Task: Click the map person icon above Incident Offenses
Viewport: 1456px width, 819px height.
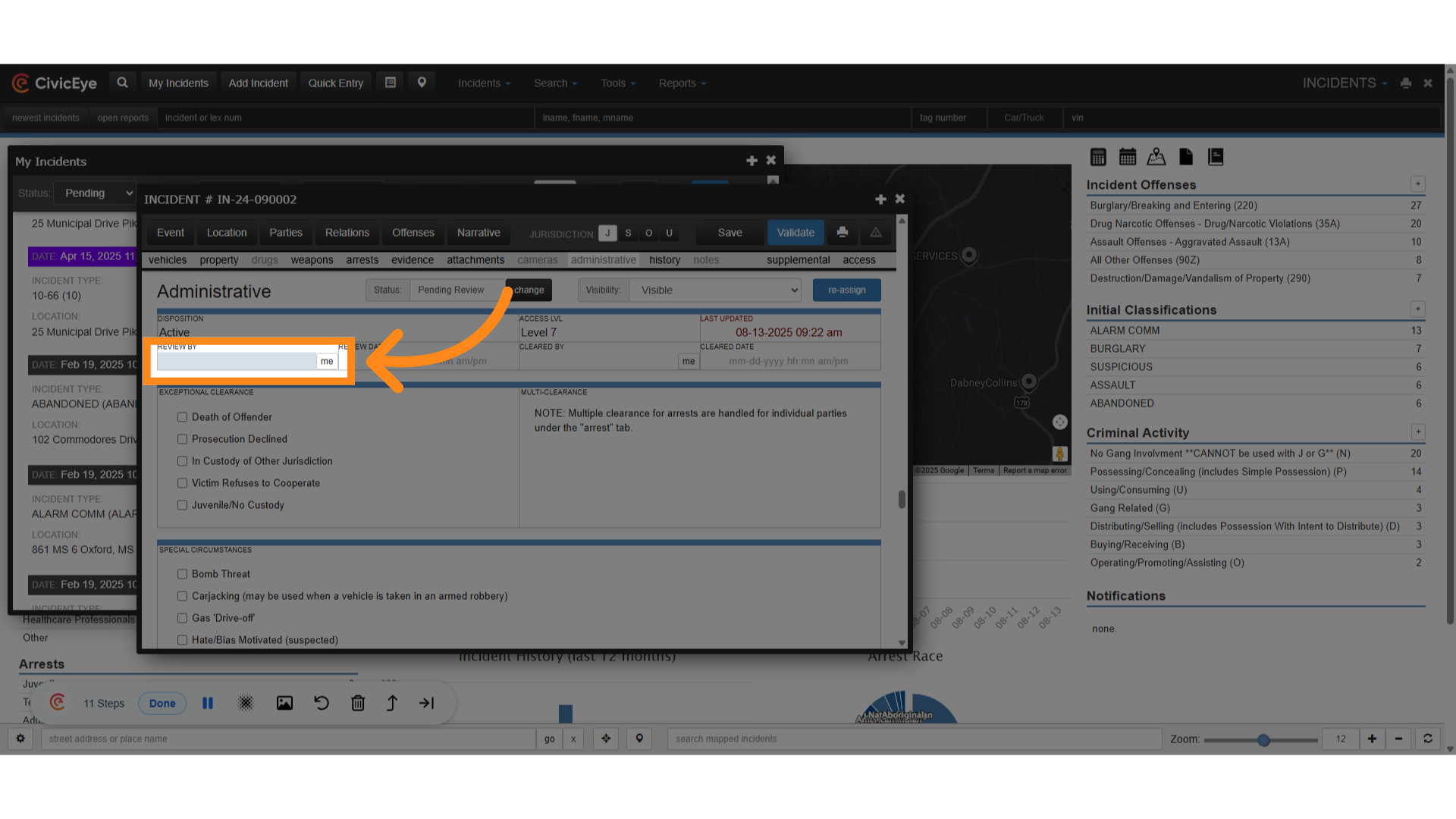Action: click(x=1156, y=157)
